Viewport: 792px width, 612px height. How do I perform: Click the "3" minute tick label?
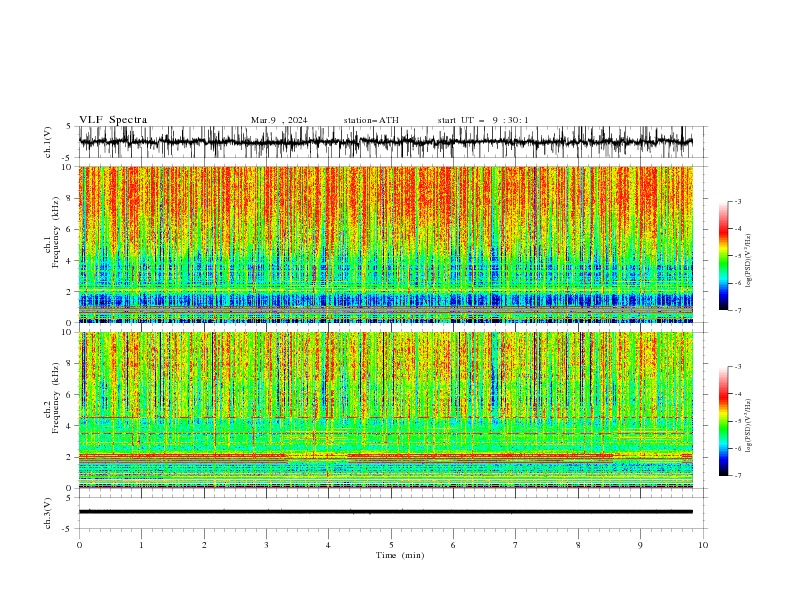266,545
